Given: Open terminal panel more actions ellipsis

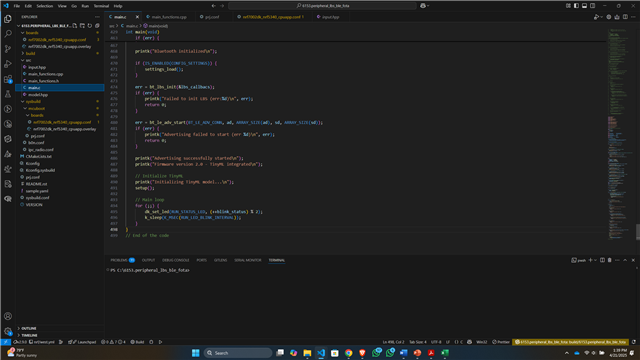Looking at the screenshot, I should coord(617,260).
